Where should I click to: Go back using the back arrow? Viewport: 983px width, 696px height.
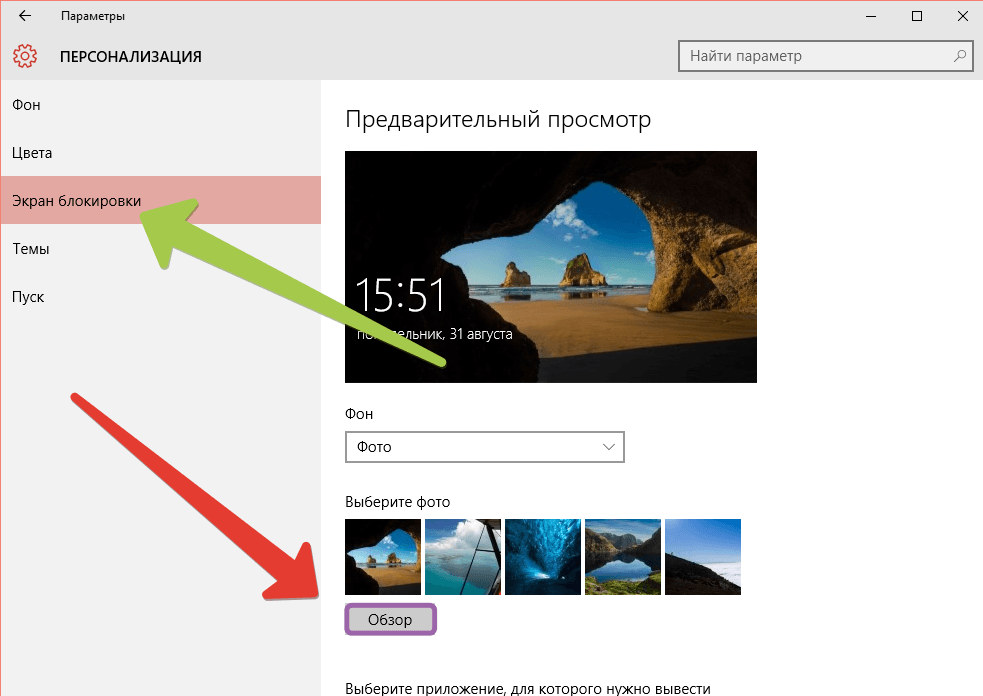point(25,16)
